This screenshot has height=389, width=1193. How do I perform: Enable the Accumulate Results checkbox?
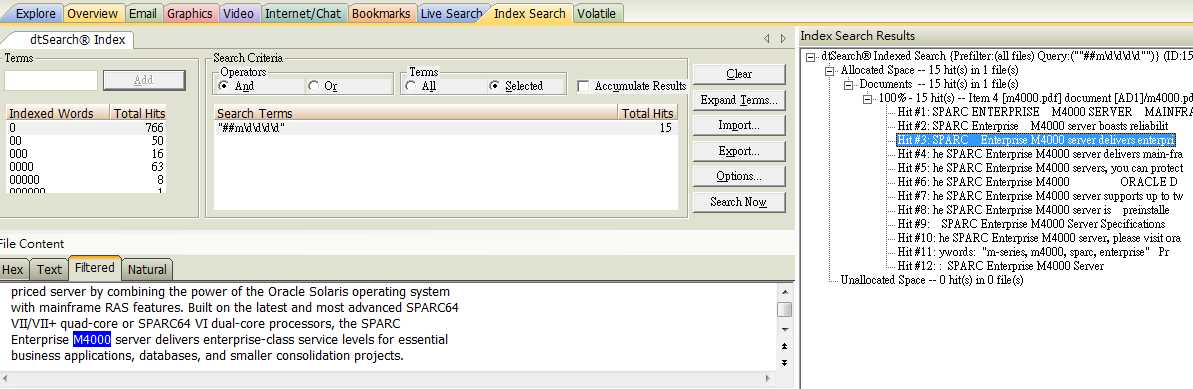point(584,86)
